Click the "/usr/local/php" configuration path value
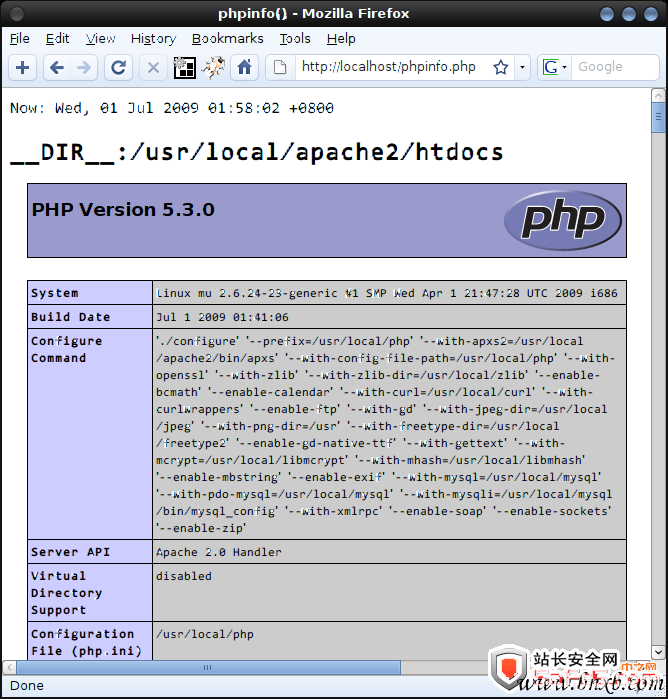Screen dimensions: 668x699 (205, 634)
